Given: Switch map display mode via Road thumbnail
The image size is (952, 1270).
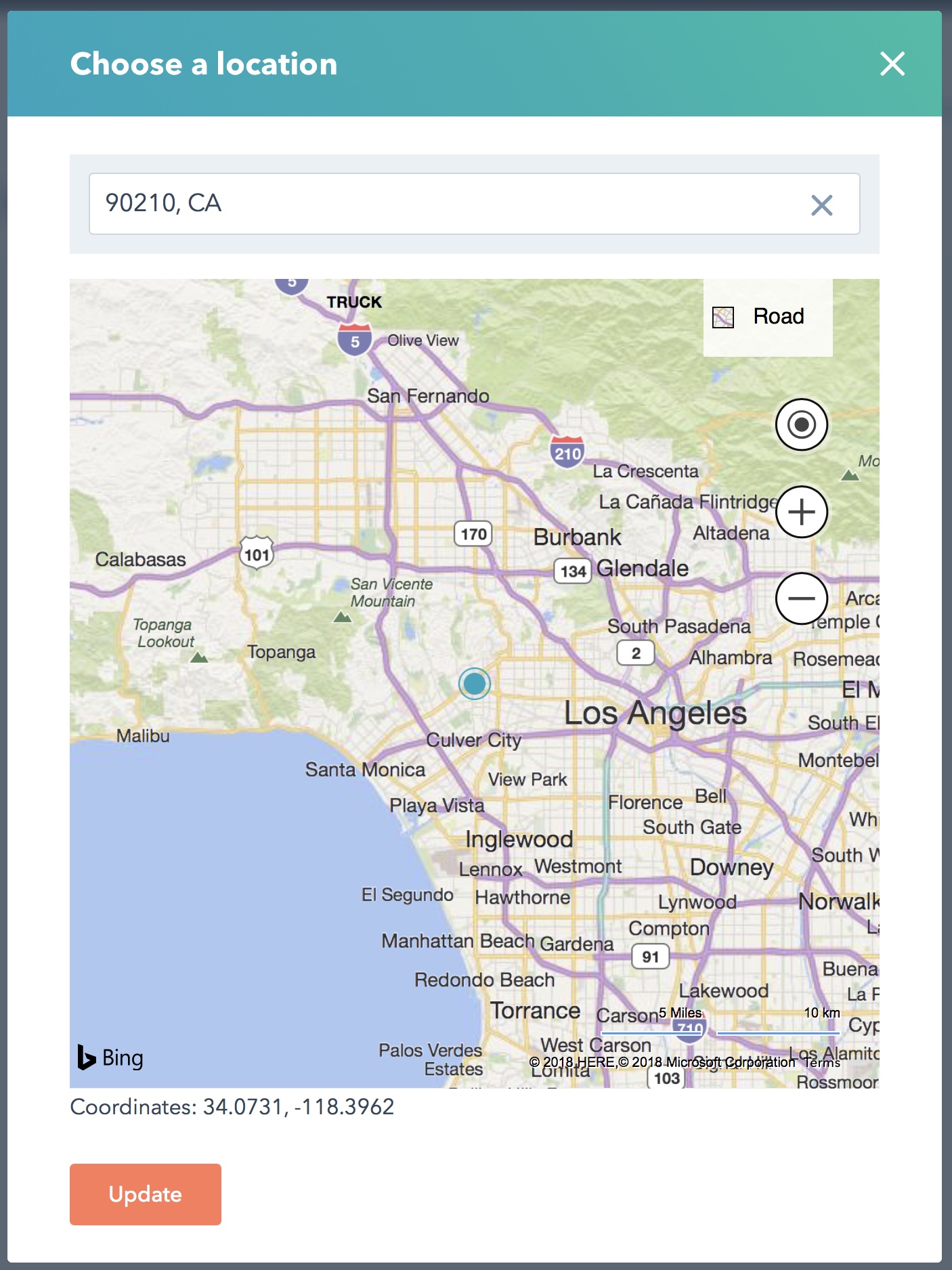Looking at the screenshot, I should [724, 315].
